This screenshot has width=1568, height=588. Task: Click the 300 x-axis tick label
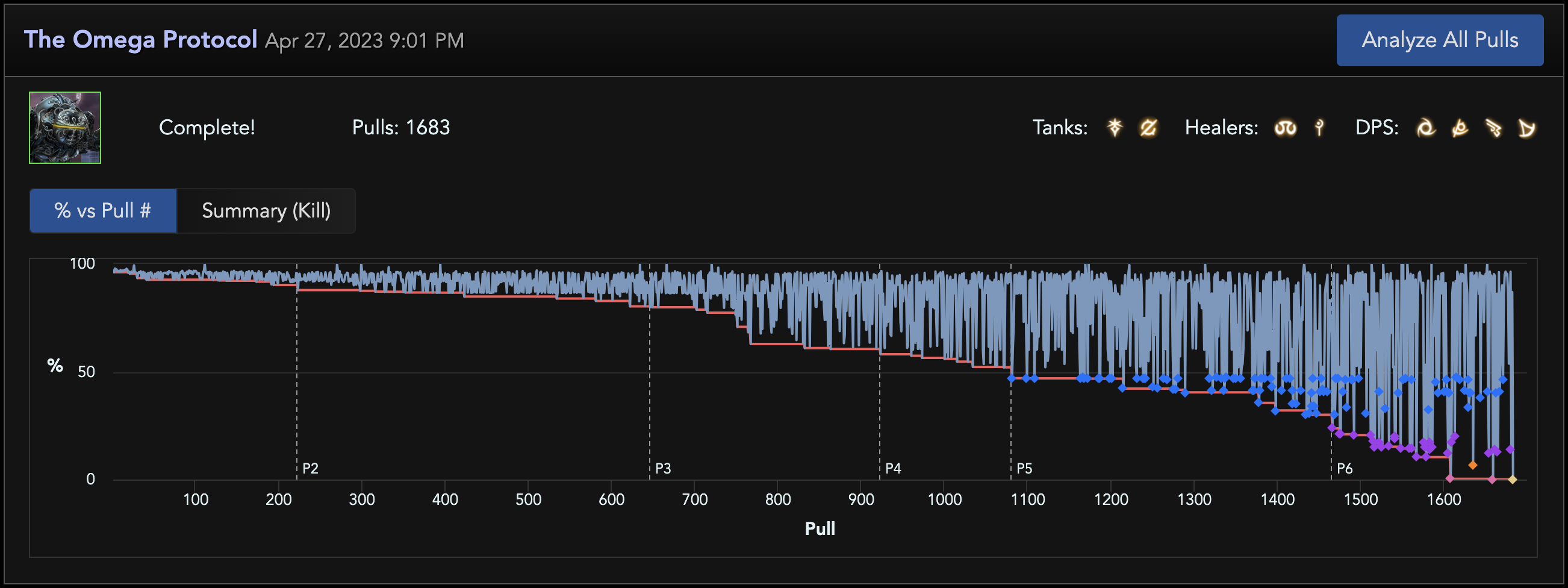click(362, 499)
